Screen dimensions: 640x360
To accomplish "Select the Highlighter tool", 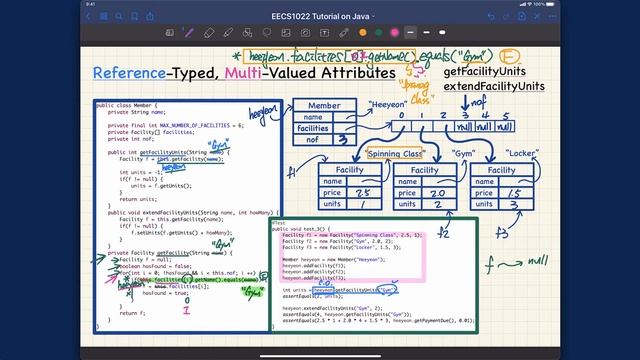I will [x=228, y=33].
